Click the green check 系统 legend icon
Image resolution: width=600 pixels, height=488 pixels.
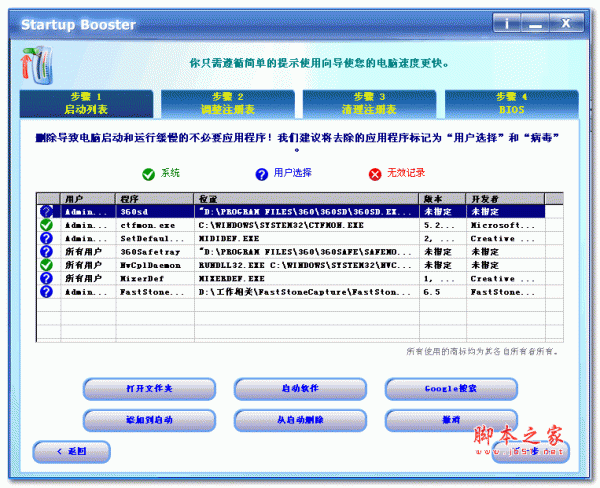tap(148, 174)
